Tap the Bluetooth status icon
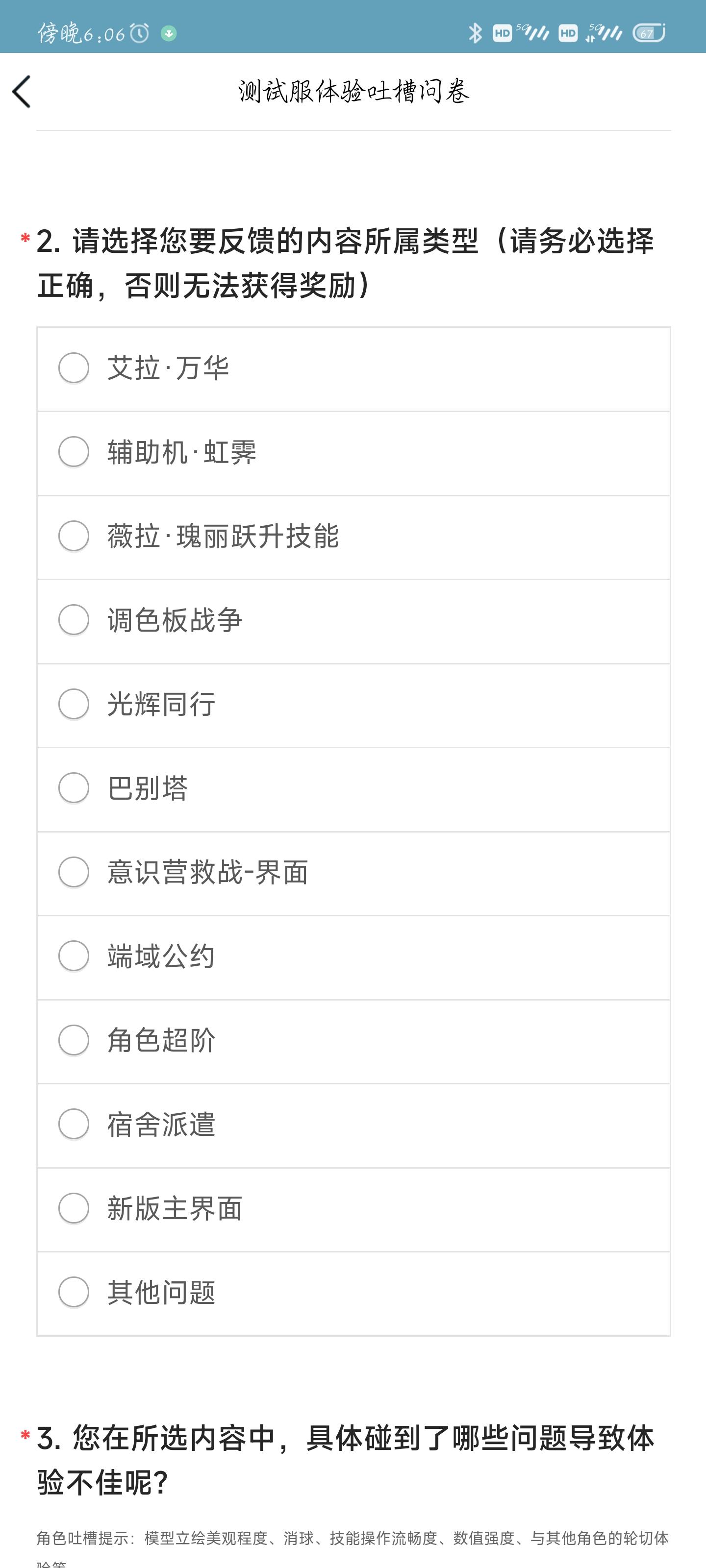The height and width of the screenshot is (1568, 706). pos(475,33)
